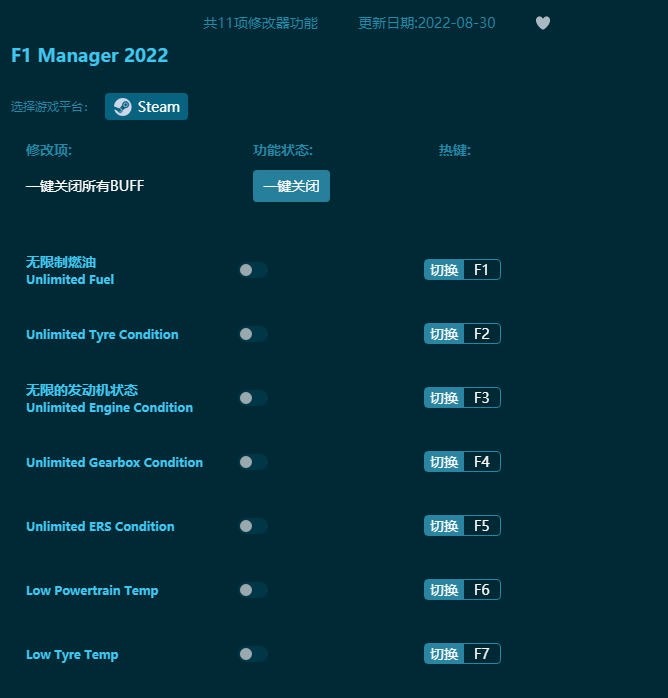The width and height of the screenshot is (668, 698).
Task: Click the 切换 button for F7 hotkey
Action: (444, 654)
